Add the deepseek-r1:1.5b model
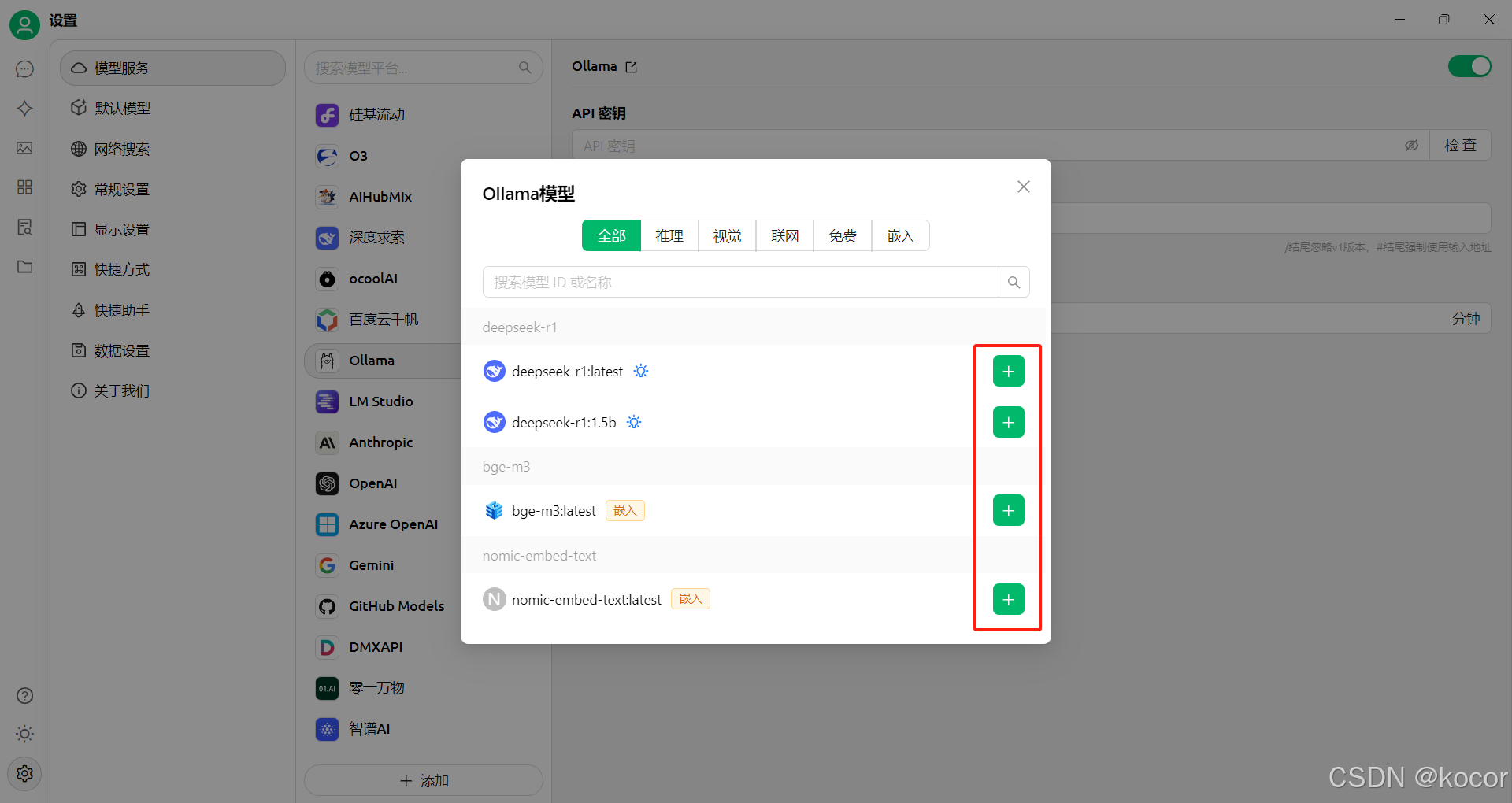The width and height of the screenshot is (1512, 803). [x=1008, y=422]
